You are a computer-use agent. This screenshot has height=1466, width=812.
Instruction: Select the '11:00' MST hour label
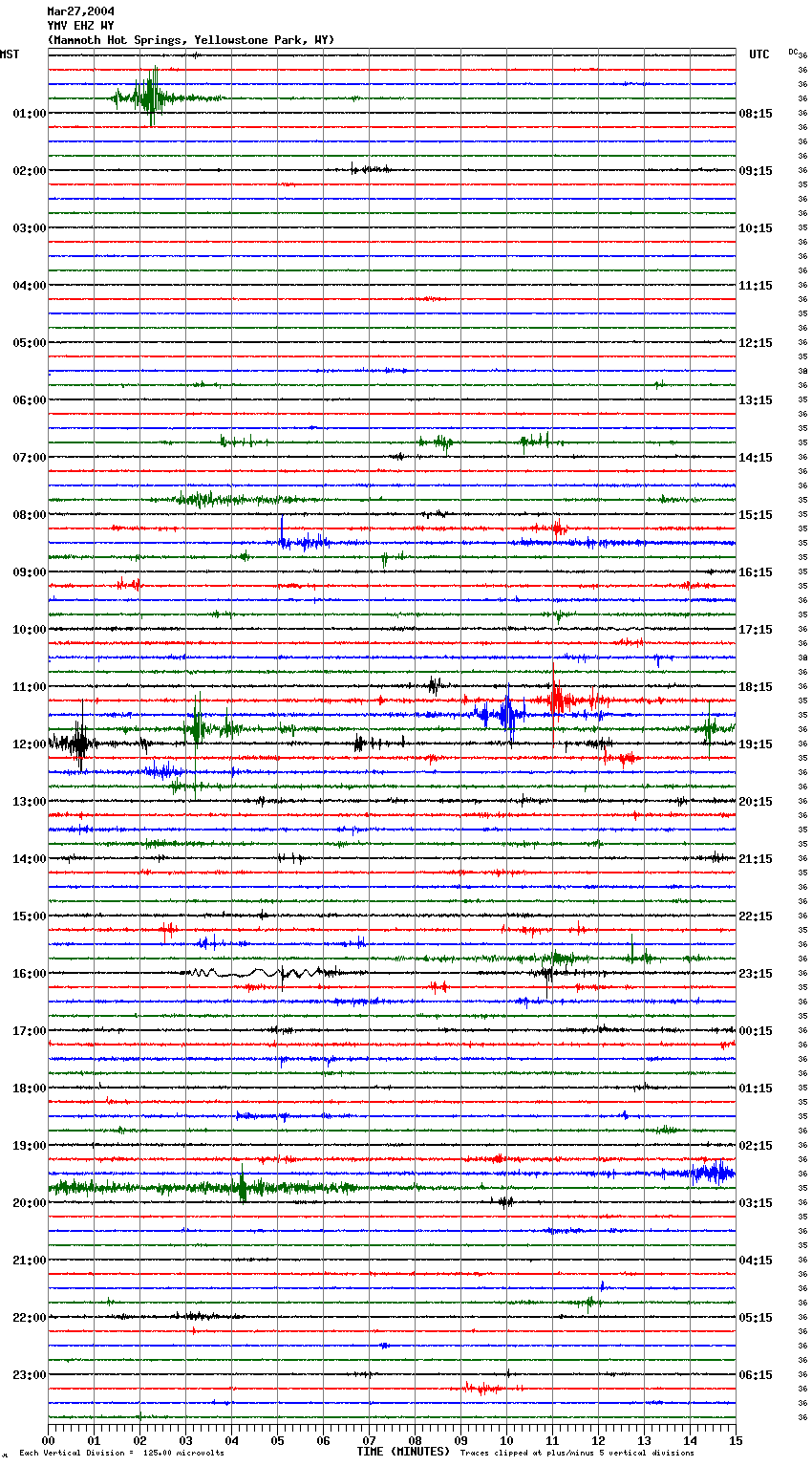pyautogui.click(x=30, y=687)
